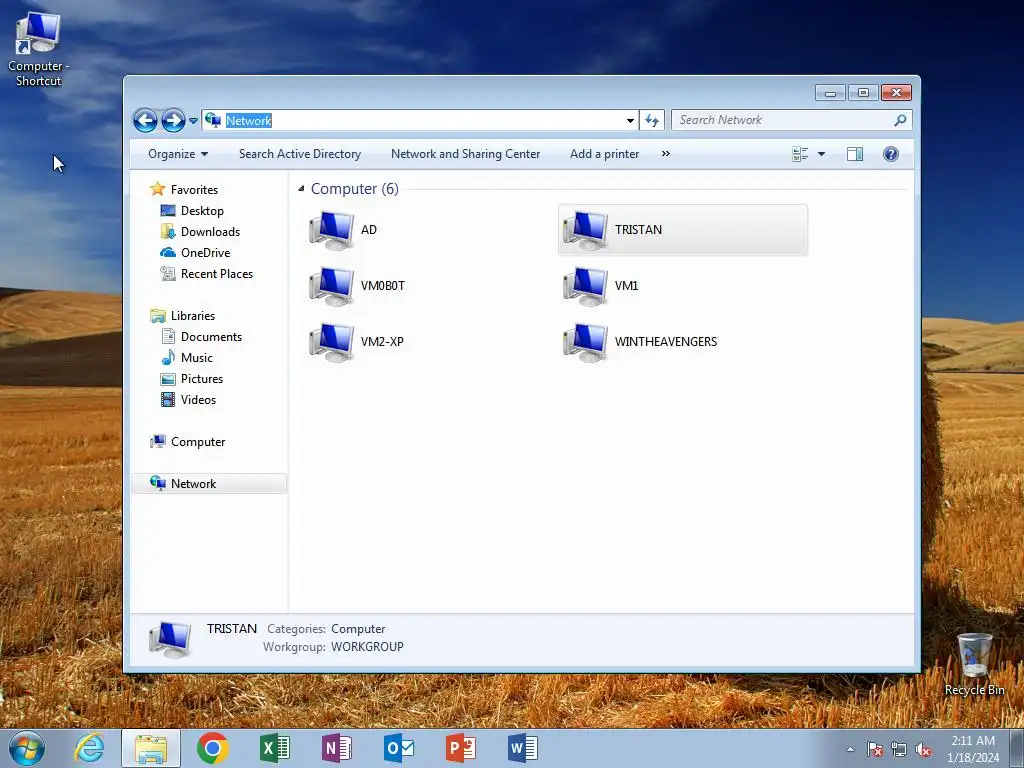Open the view options dropdown arrow
The height and width of the screenshot is (768, 1024).
point(822,154)
